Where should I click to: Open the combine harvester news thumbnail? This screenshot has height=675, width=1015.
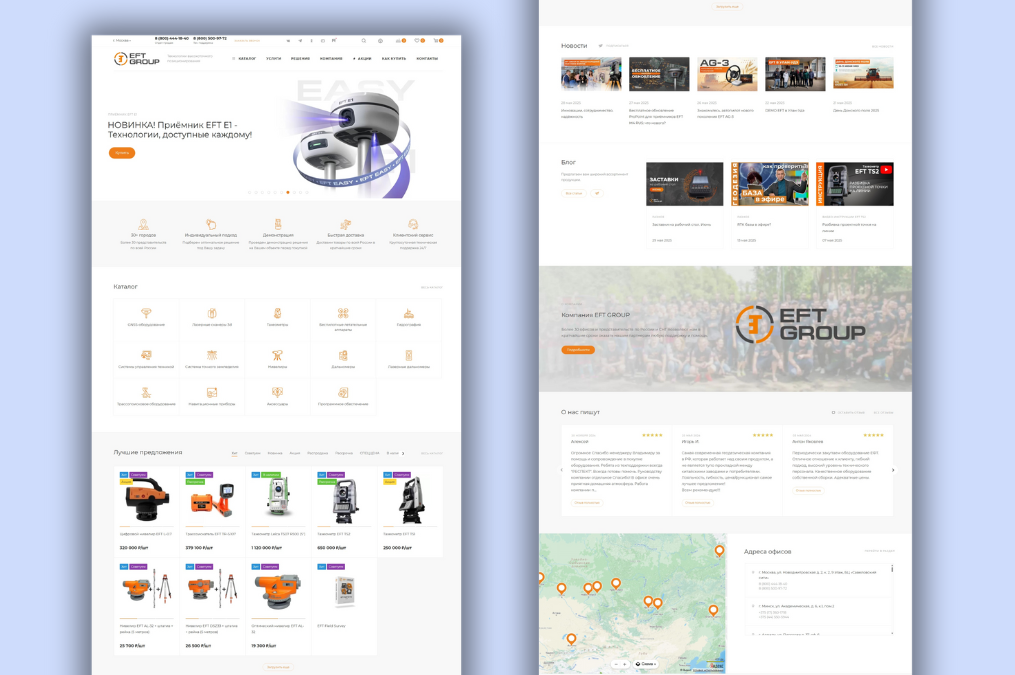[x=864, y=74]
